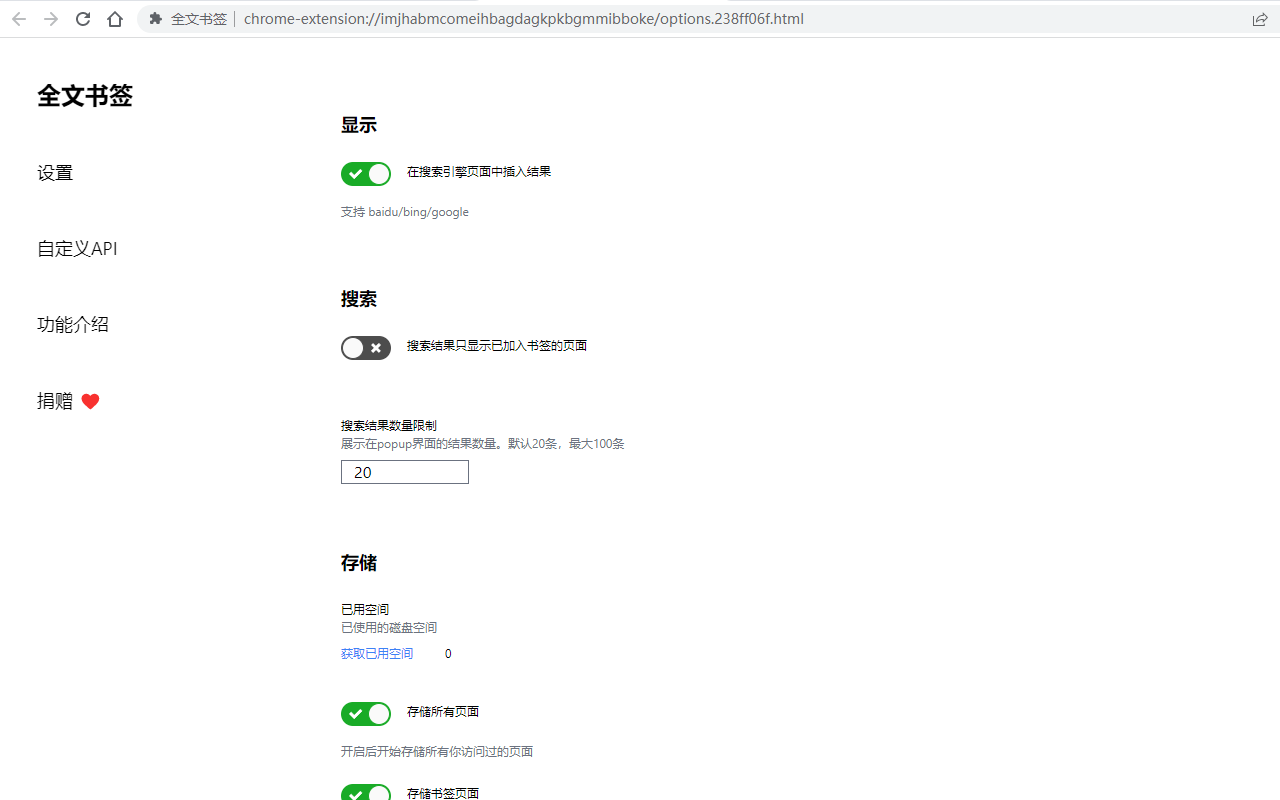Viewport: 1280px width, 800px height.
Task: Click the red heart next to 捐赠
Action: (x=90, y=401)
